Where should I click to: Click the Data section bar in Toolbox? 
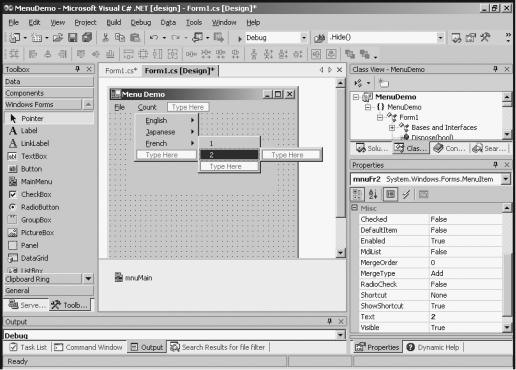coord(49,81)
